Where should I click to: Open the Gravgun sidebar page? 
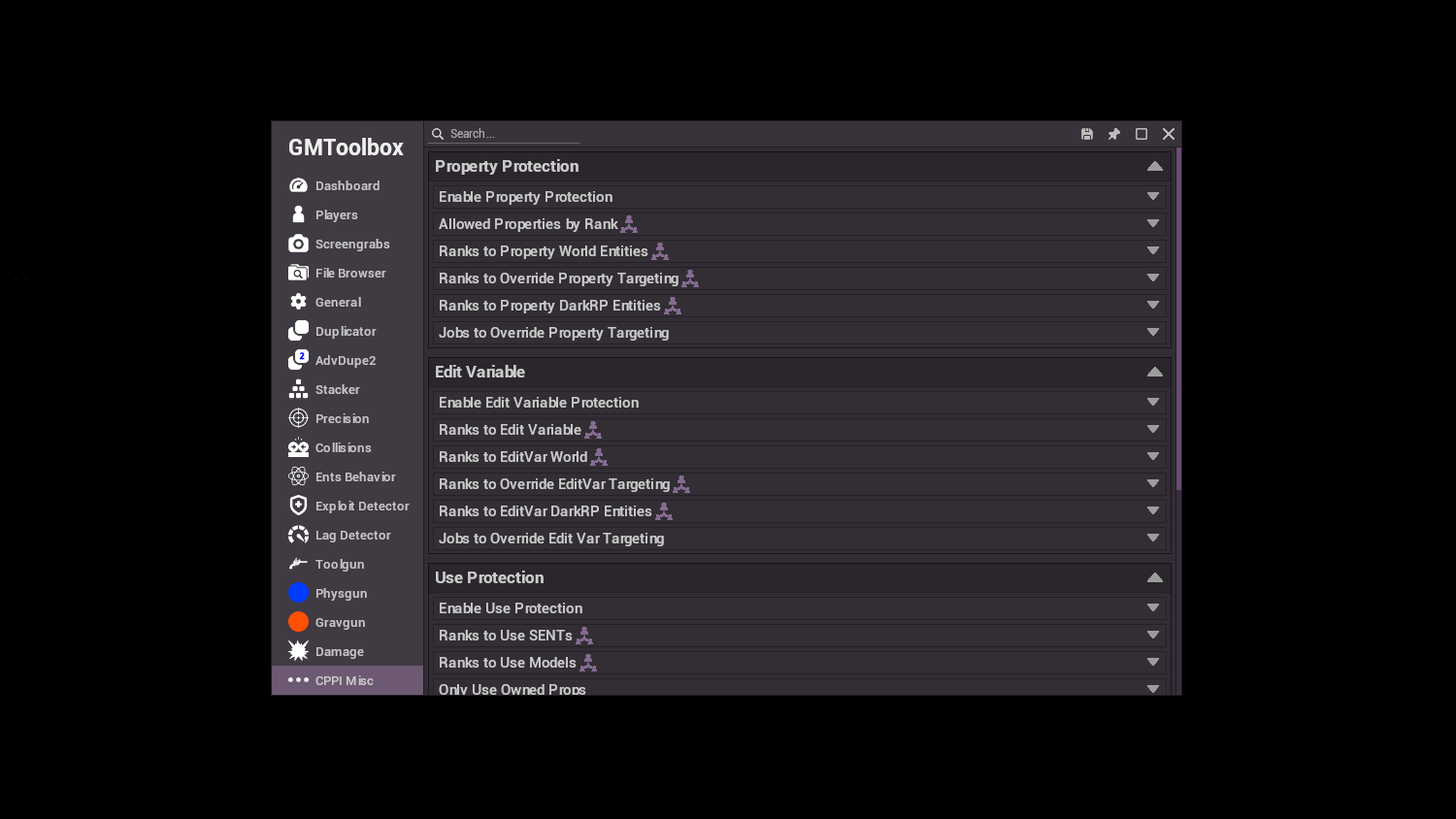coord(347,622)
